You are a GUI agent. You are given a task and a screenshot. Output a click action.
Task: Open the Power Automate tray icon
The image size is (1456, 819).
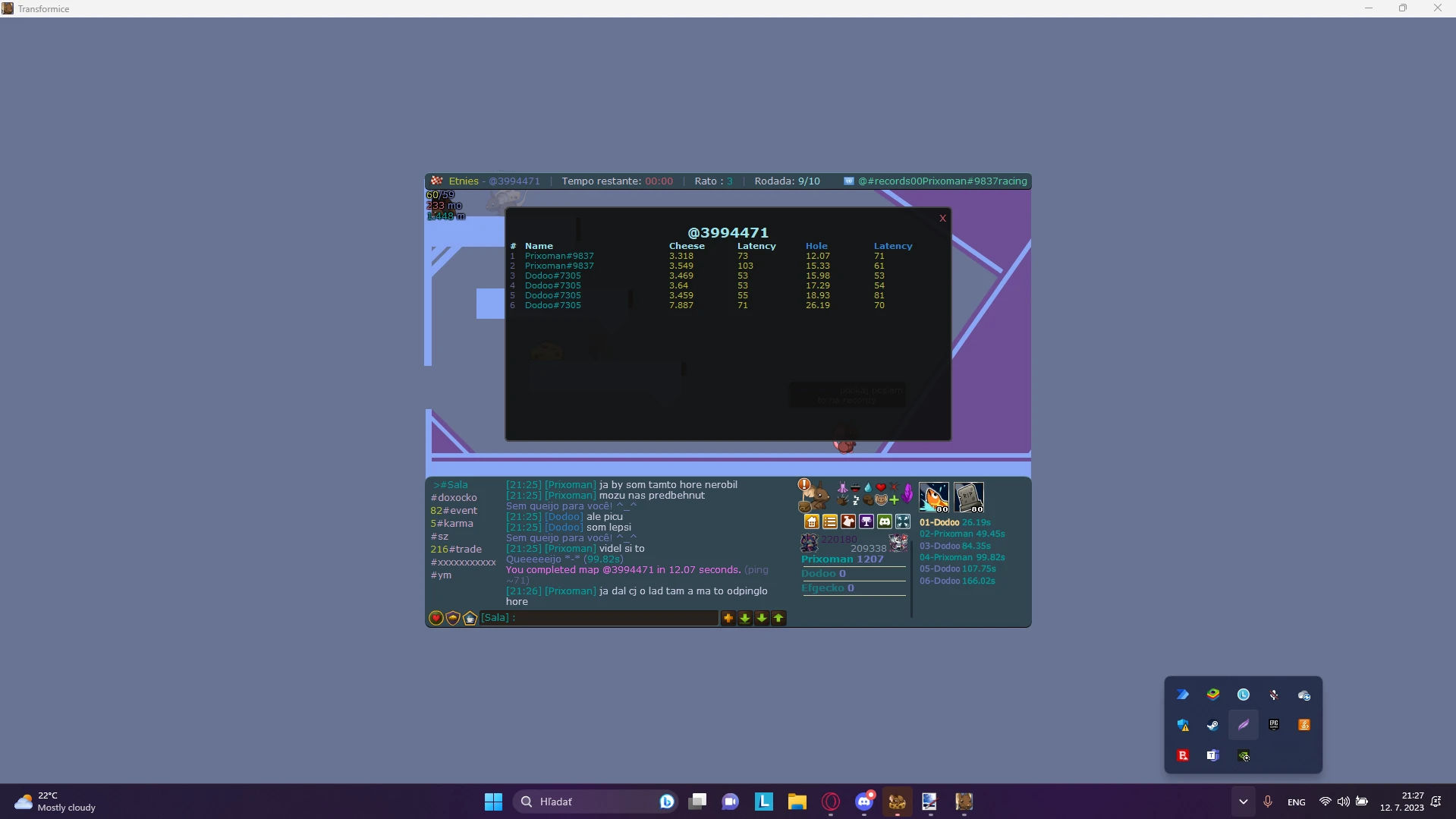(x=1183, y=695)
